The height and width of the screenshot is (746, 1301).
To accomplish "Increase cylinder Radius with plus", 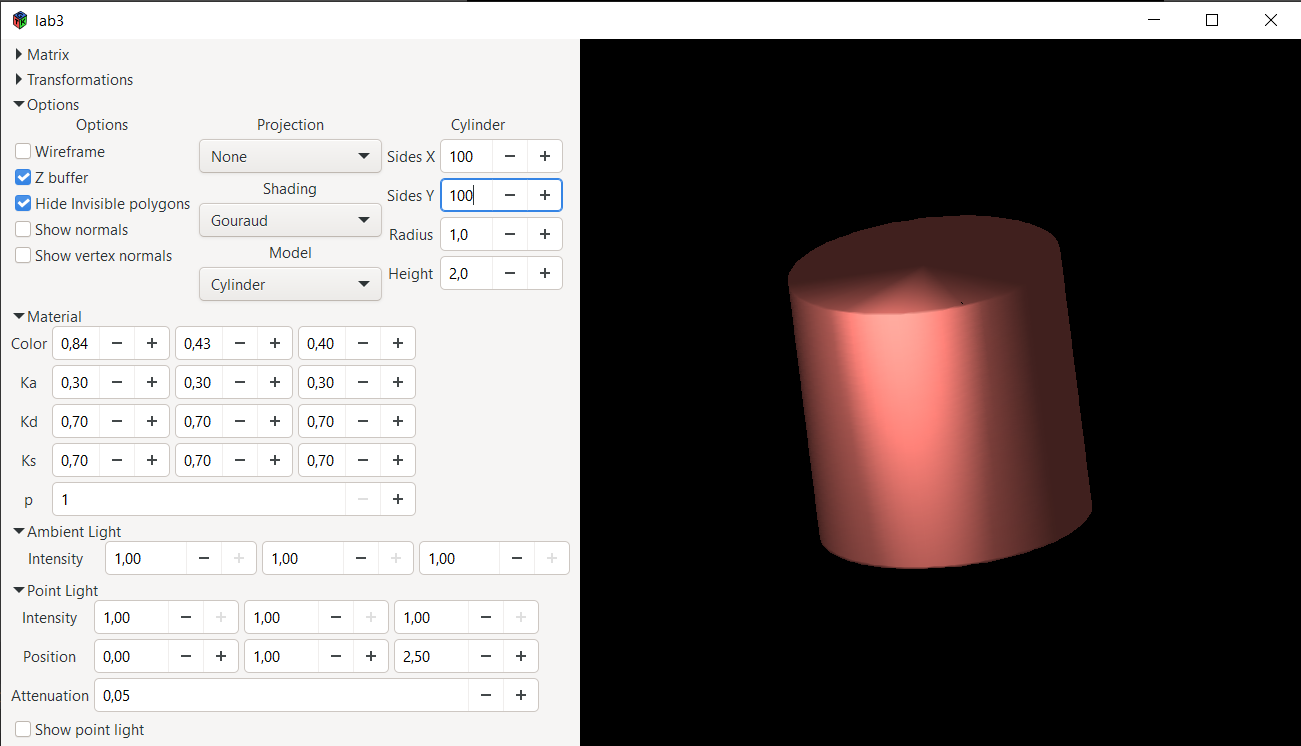I will tap(545, 234).
